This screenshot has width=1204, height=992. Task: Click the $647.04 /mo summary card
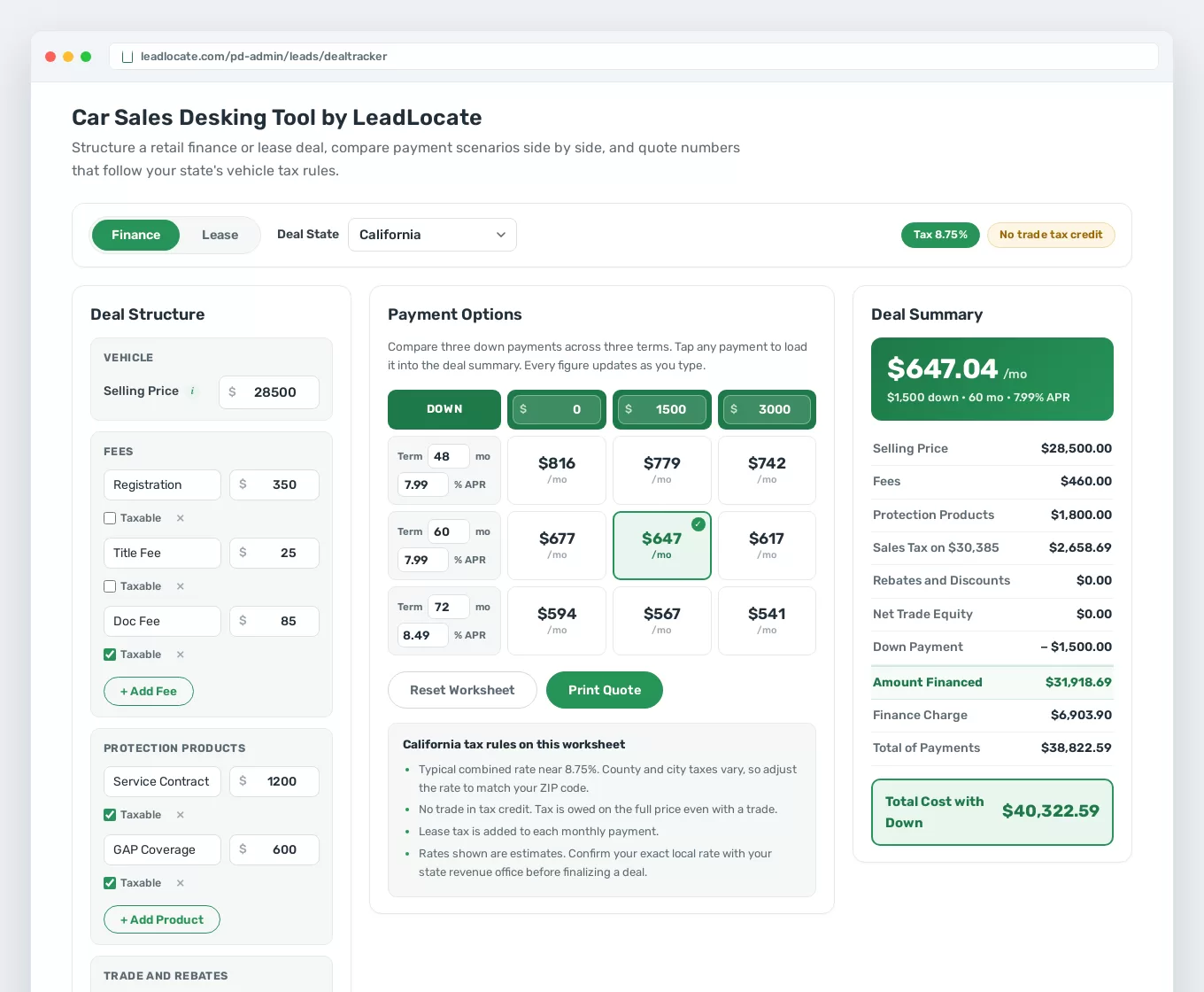coord(992,379)
